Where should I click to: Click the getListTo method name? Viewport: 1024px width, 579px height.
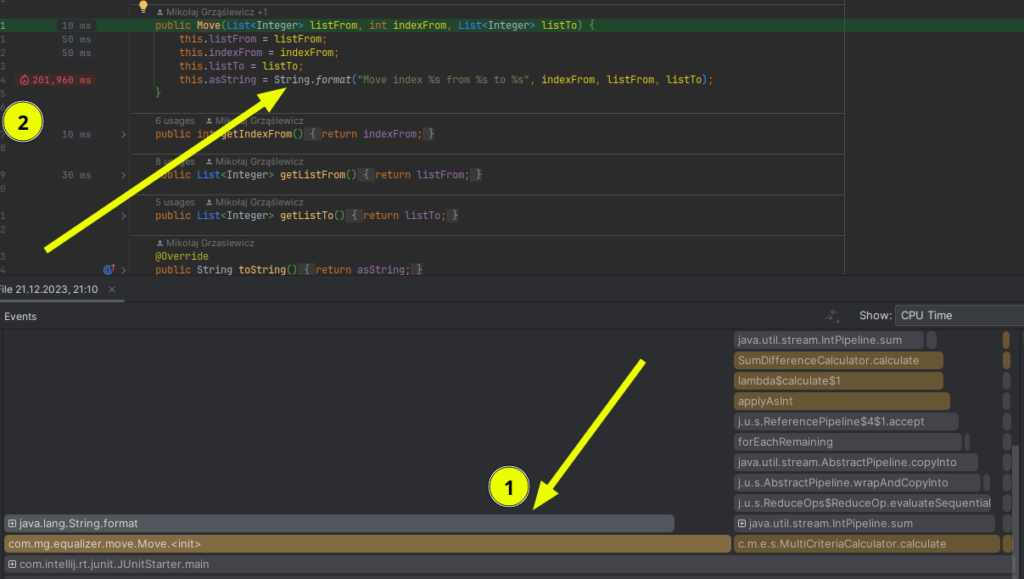306,215
